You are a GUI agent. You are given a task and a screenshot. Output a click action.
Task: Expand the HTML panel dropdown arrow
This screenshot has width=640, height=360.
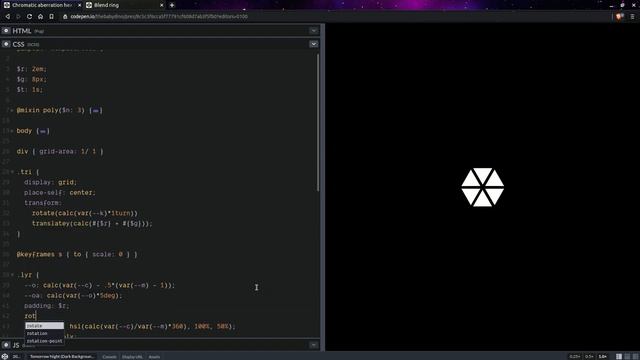coord(313,31)
